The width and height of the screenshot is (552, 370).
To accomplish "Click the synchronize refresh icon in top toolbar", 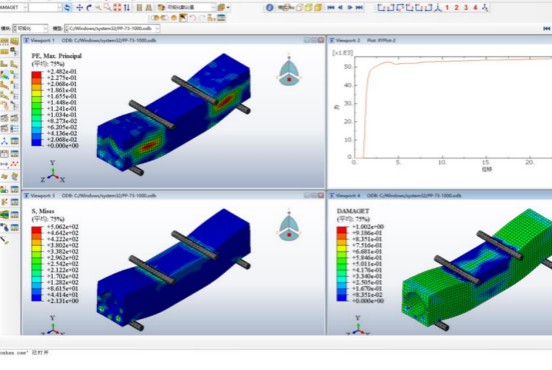I will coord(67,7).
